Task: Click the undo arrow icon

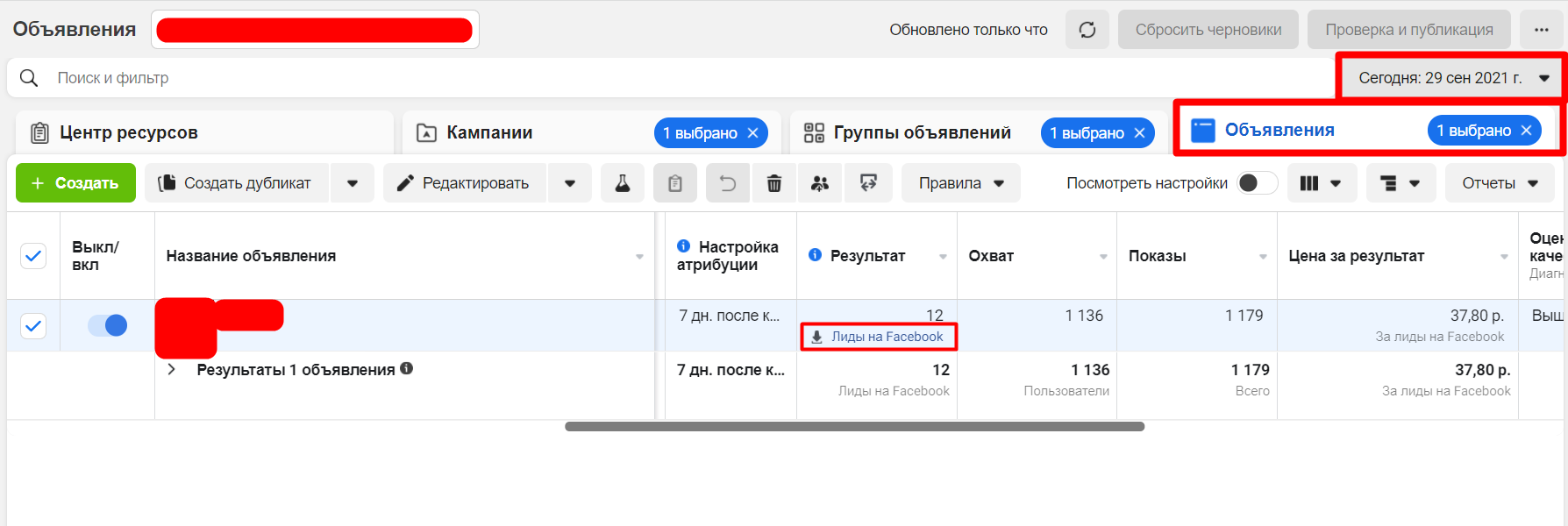Action: [x=727, y=183]
